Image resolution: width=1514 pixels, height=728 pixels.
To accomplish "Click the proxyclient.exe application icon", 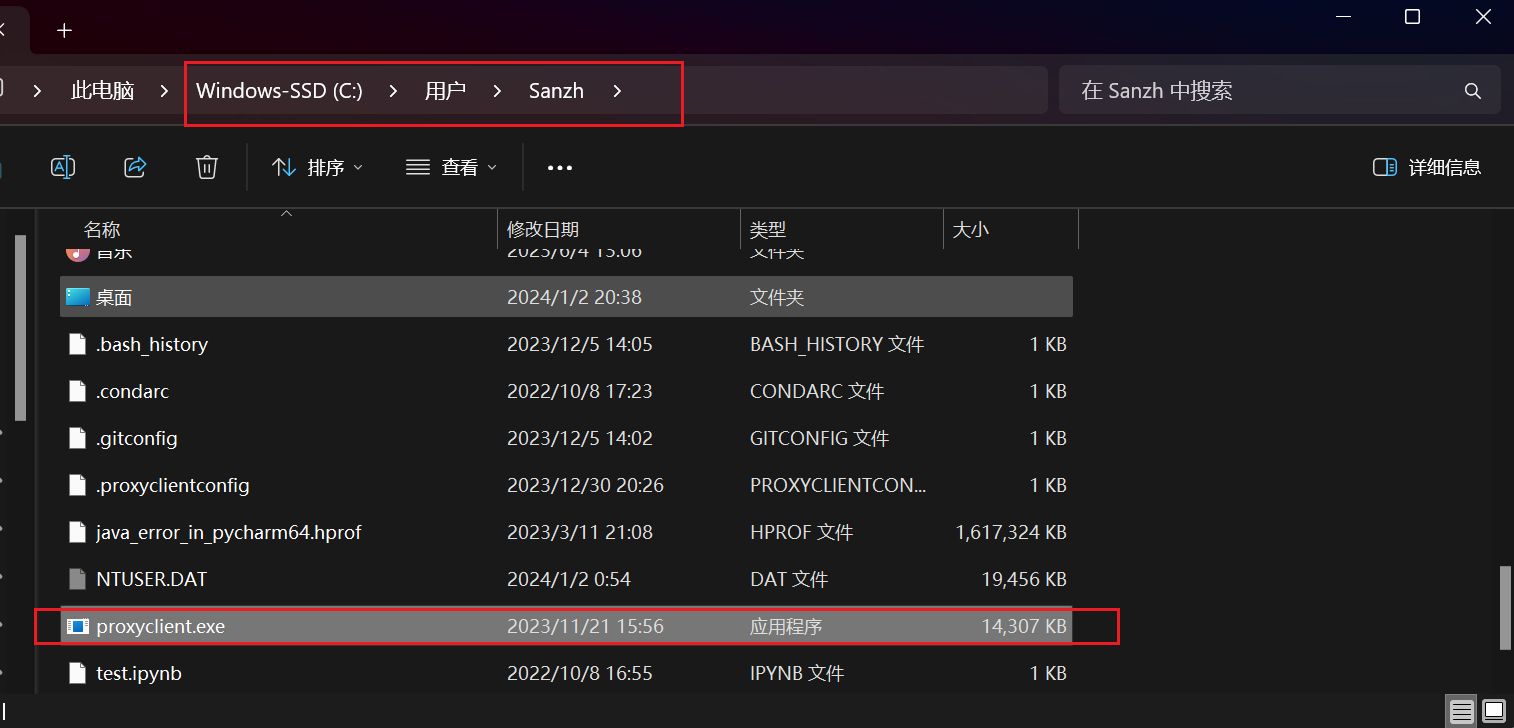I will (78, 626).
